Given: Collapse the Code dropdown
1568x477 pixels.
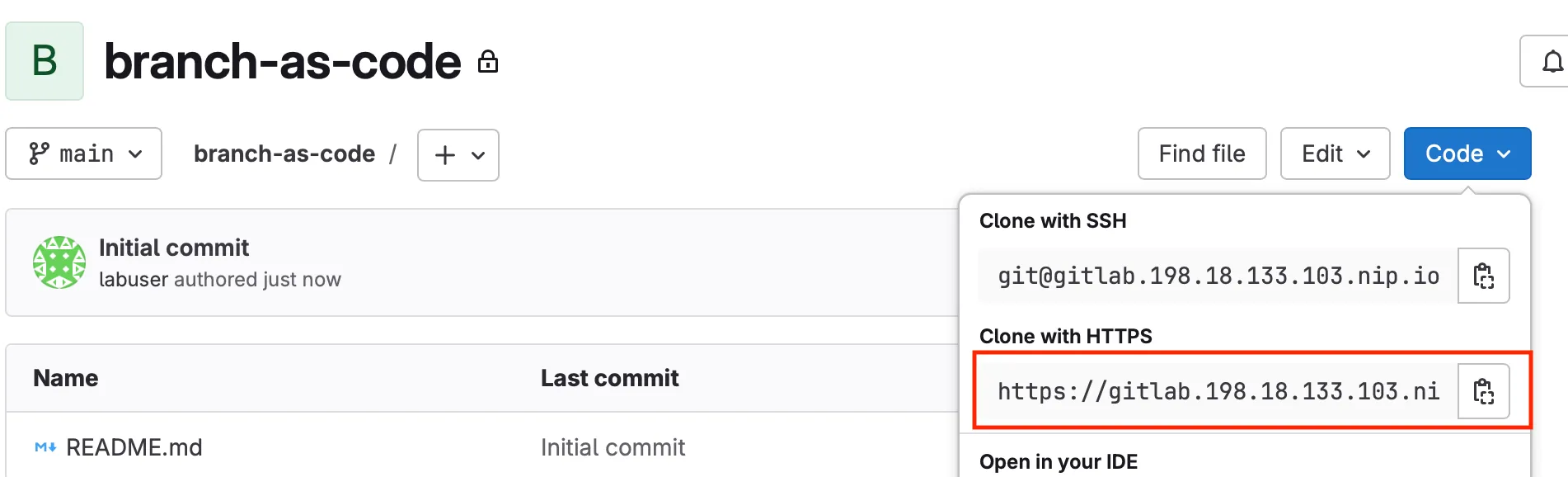Looking at the screenshot, I should click(x=1467, y=153).
